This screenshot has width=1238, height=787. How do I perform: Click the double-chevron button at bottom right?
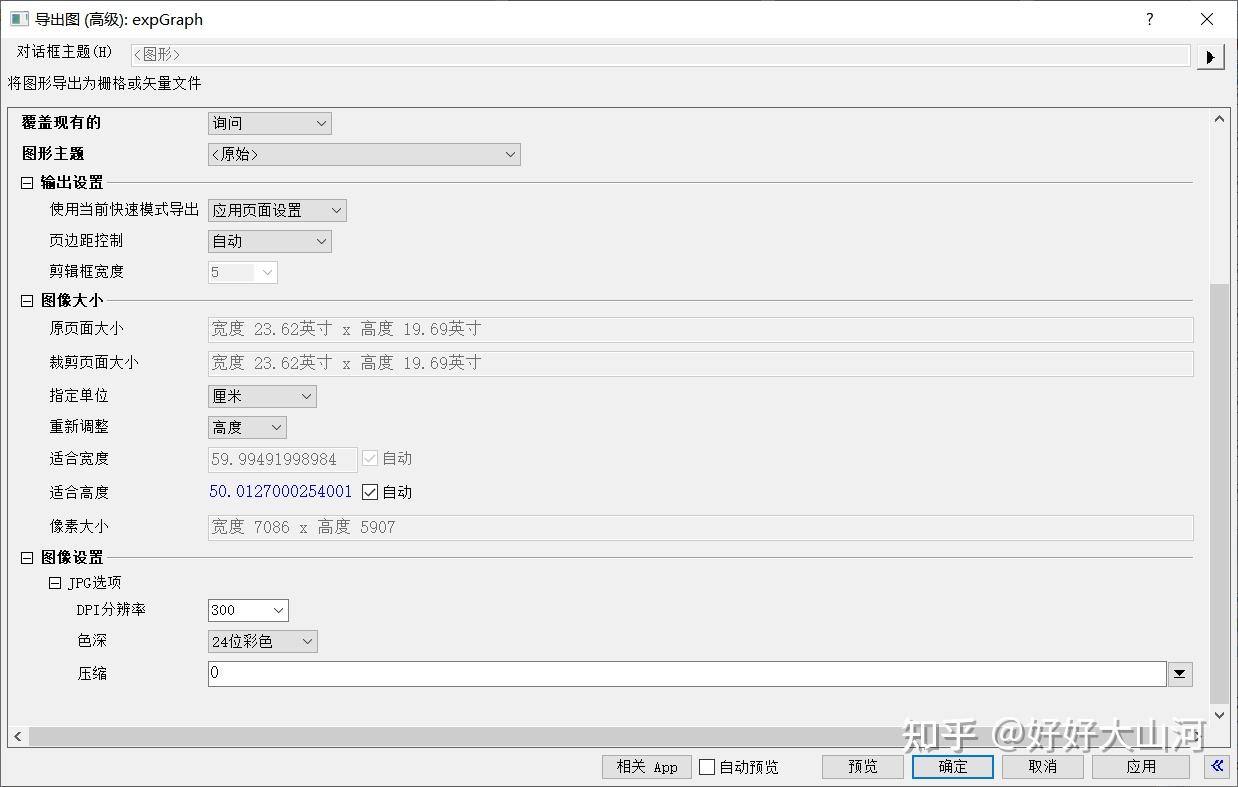[1215, 766]
